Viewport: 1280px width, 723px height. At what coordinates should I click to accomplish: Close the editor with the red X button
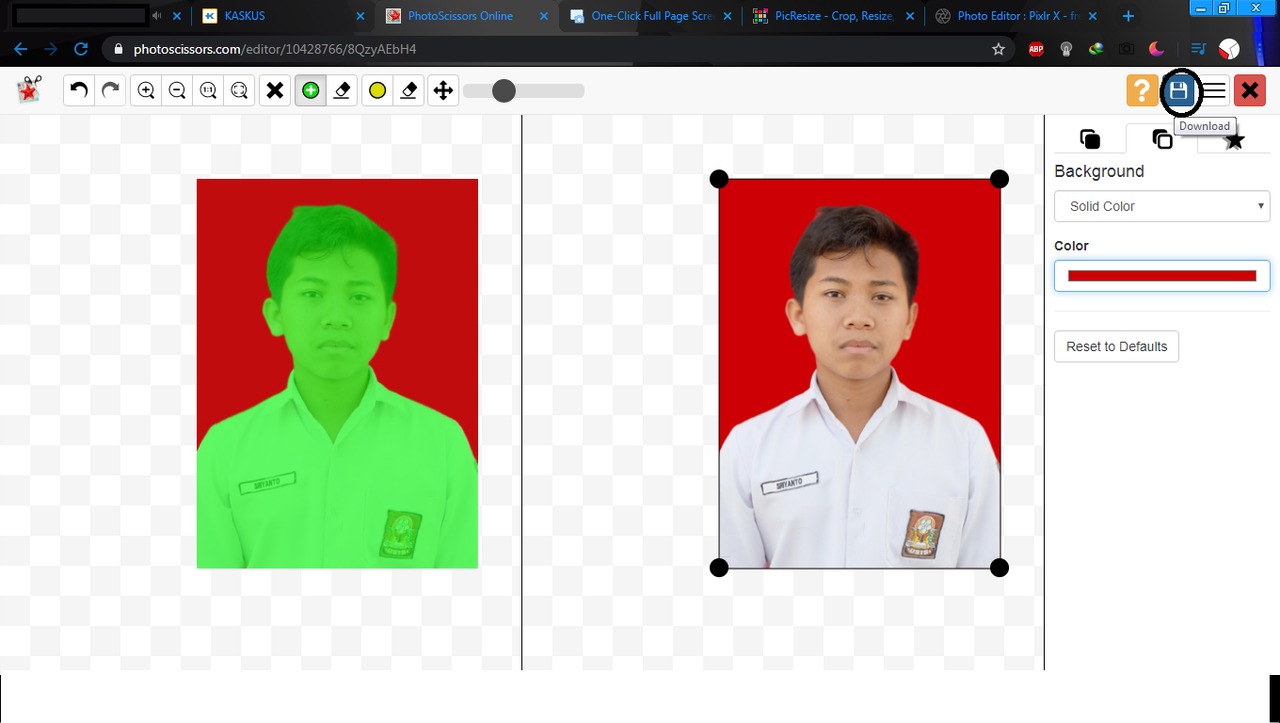(1250, 91)
